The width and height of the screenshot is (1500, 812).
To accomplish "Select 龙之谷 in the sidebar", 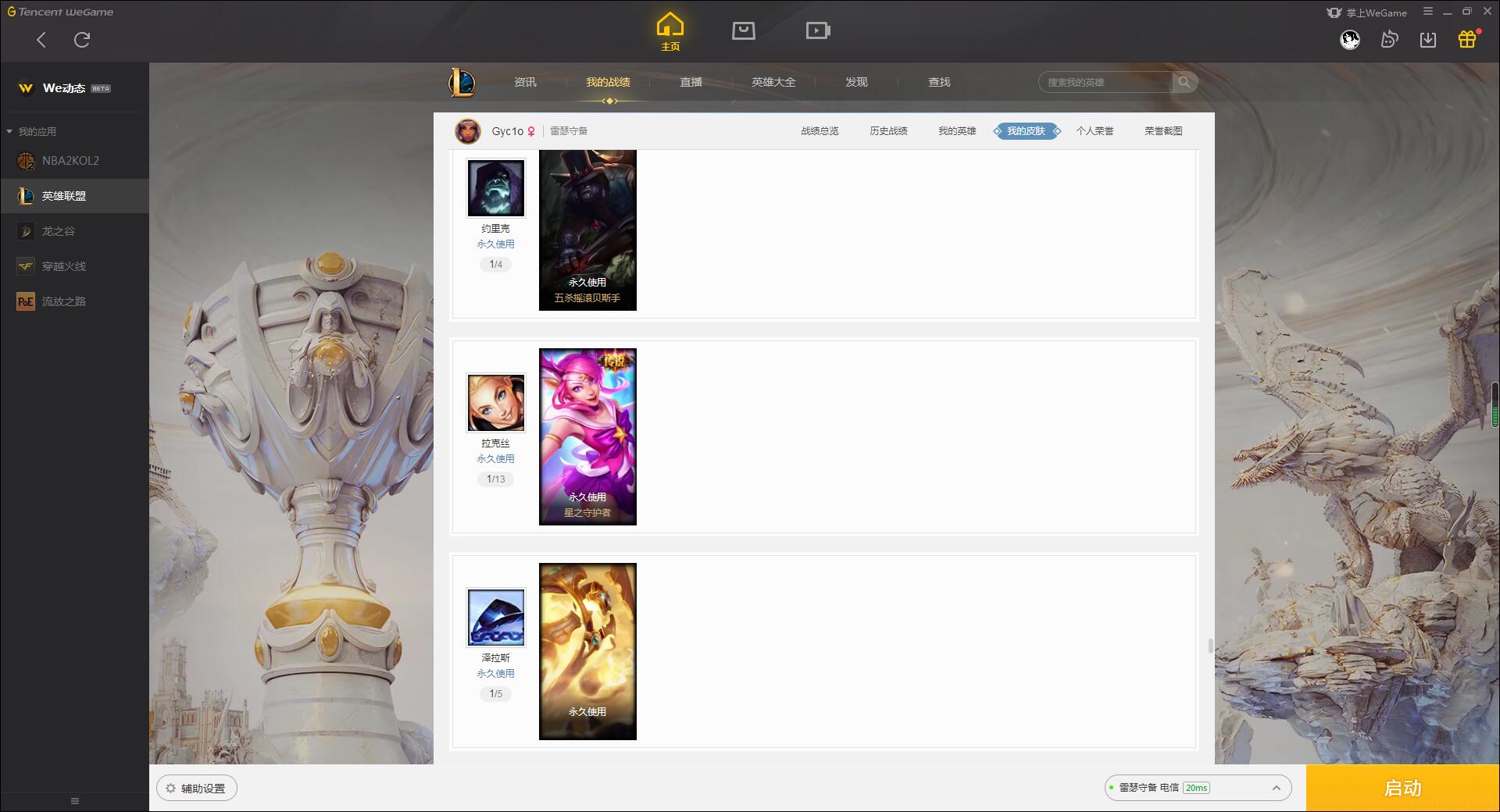I will (74, 231).
